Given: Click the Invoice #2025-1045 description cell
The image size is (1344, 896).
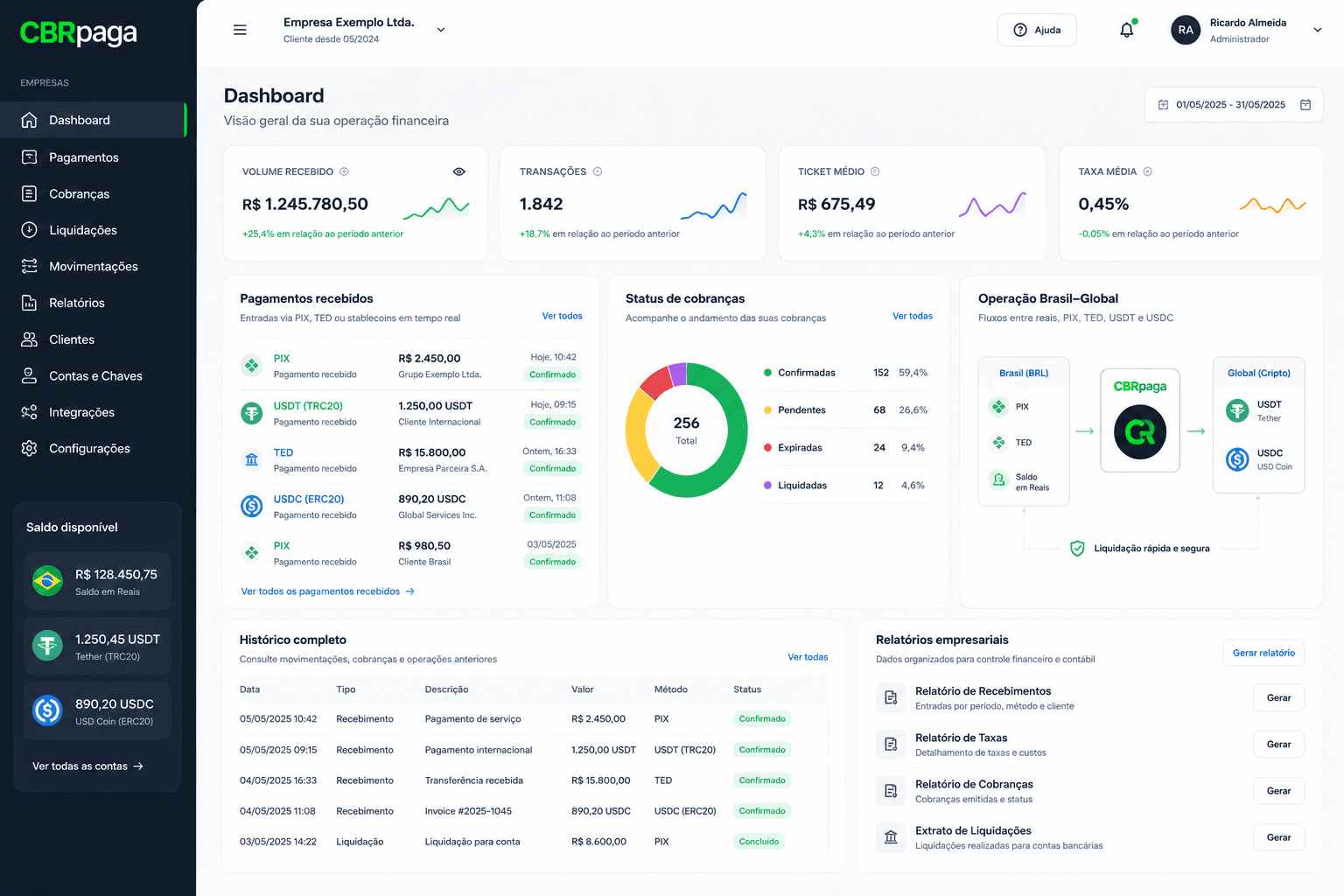Looking at the screenshot, I should click(x=468, y=811).
